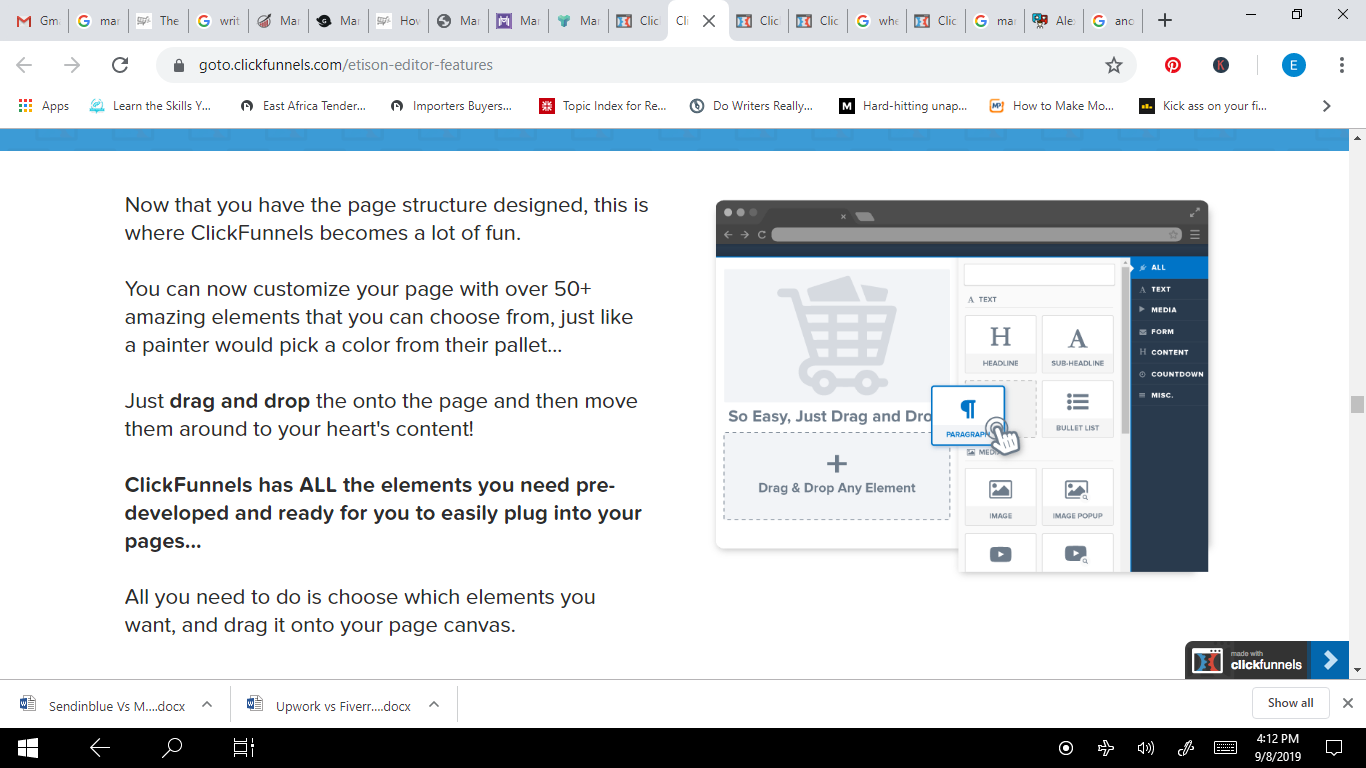Open the taskbar search magnifier

[172, 747]
